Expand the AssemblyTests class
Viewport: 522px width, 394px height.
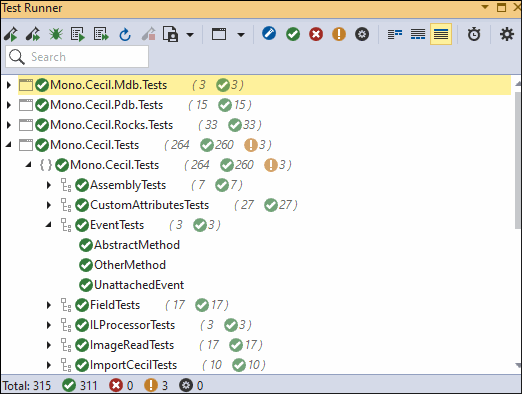click(x=49, y=185)
